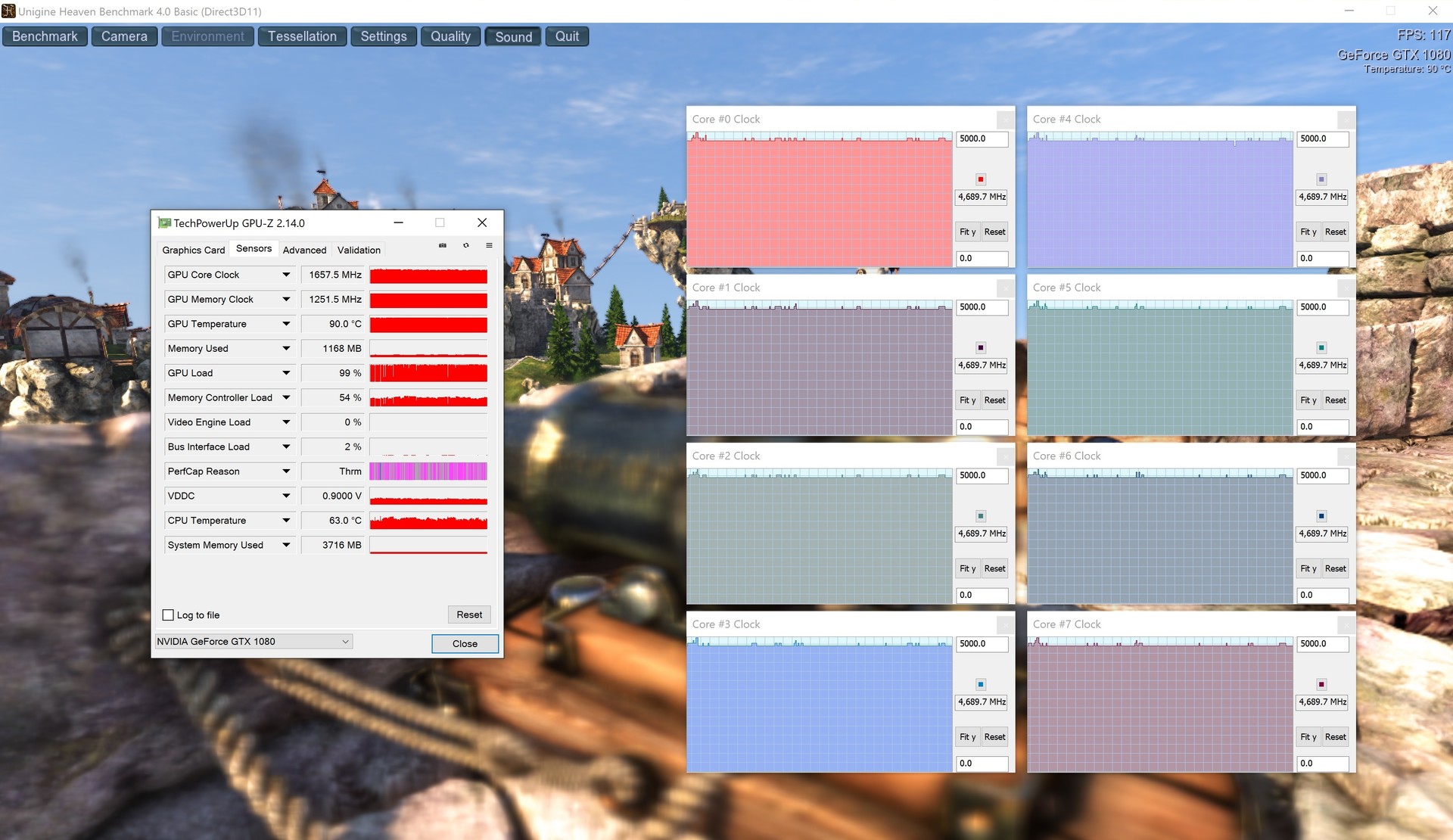Open GPU-Z hamburger menu icon
Viewport: 1453px width, 840px height.
click(489, 245)
